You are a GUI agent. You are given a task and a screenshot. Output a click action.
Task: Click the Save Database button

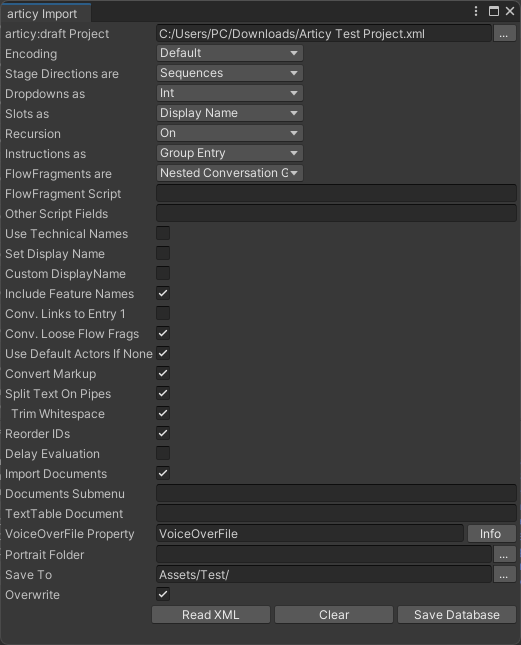tap(456, 615)
